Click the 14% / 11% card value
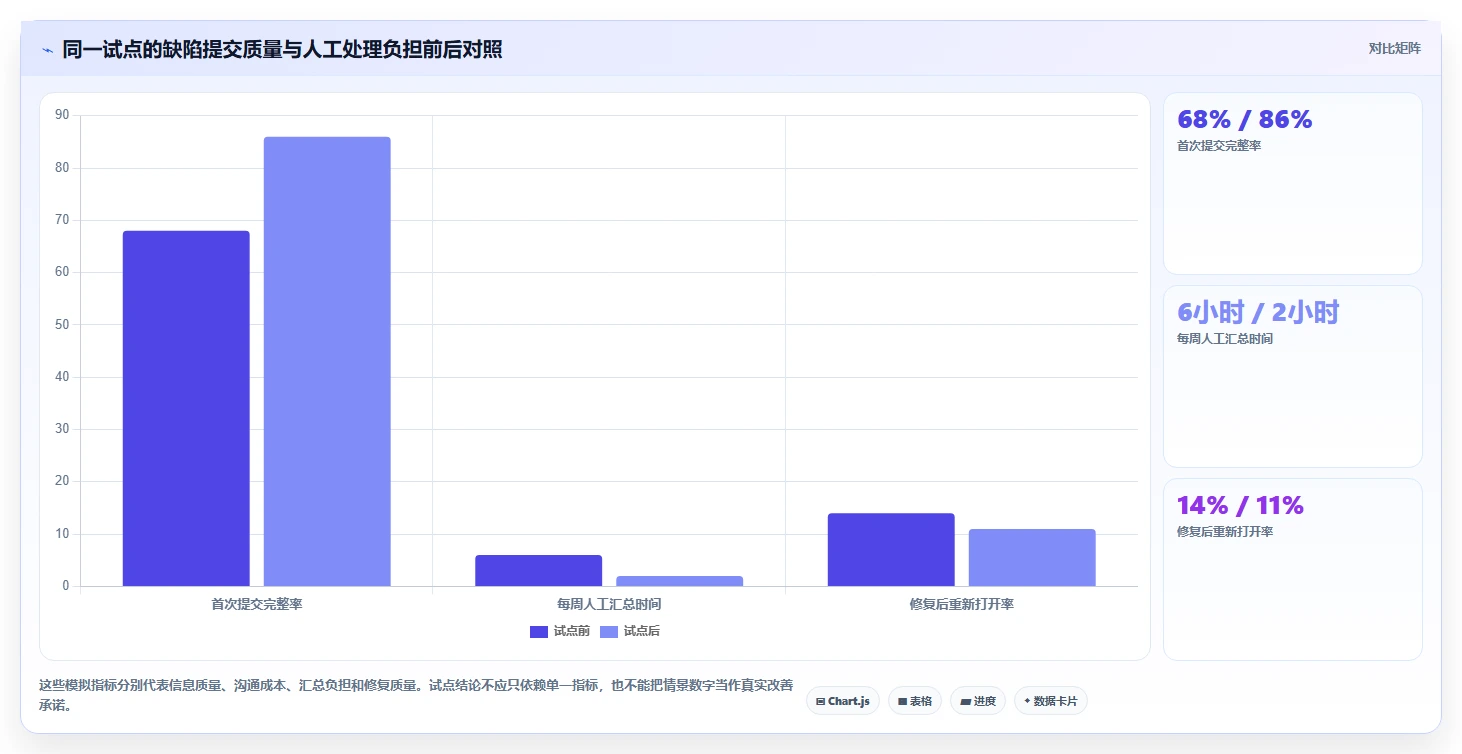The image size is (1462, 754). tap(1240, 506)
